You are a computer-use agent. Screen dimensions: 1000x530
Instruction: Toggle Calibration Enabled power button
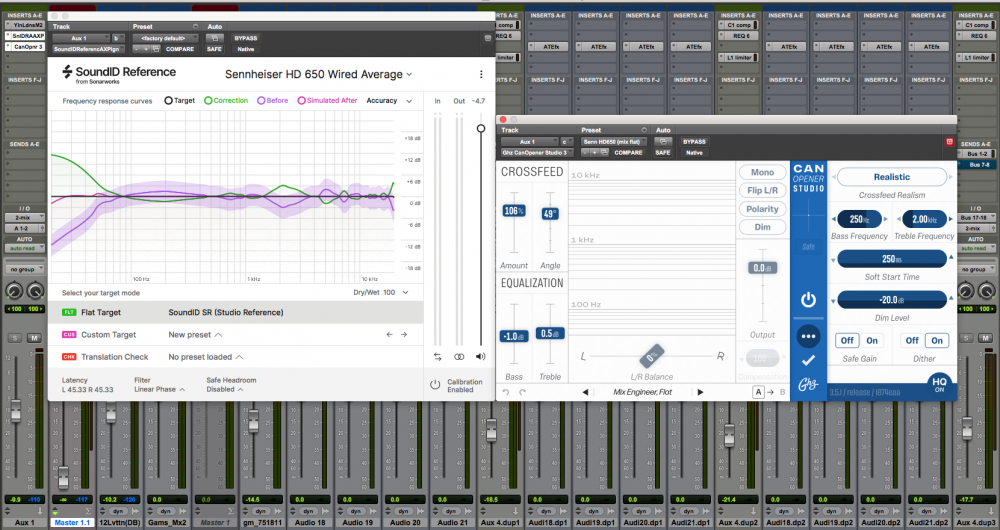click(x=435, y=384)
